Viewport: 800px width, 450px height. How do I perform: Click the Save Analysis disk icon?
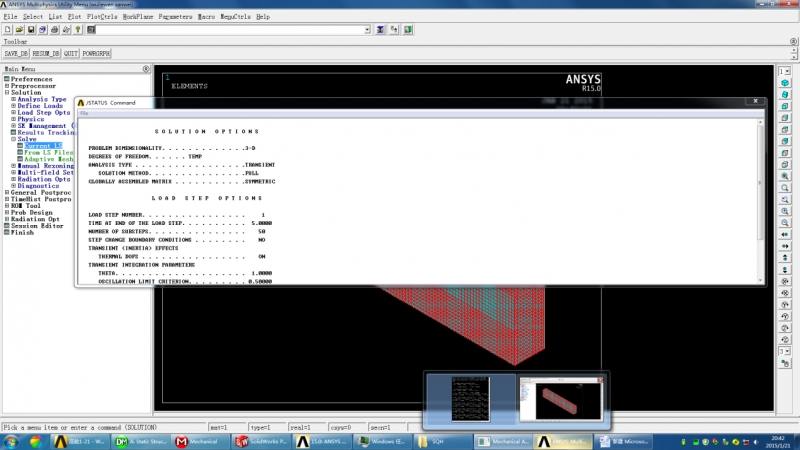point(31,30)
